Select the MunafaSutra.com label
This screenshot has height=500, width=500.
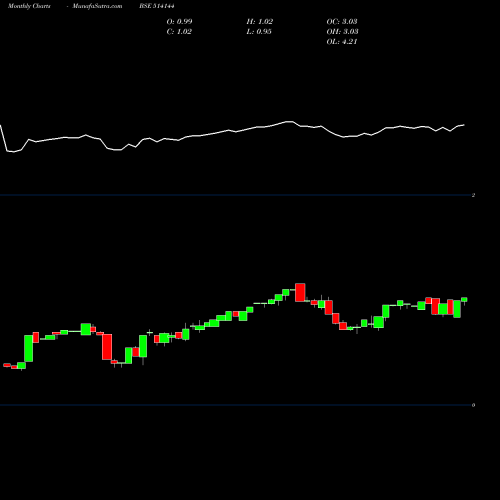pyautogui.click(x=97, y=6)
